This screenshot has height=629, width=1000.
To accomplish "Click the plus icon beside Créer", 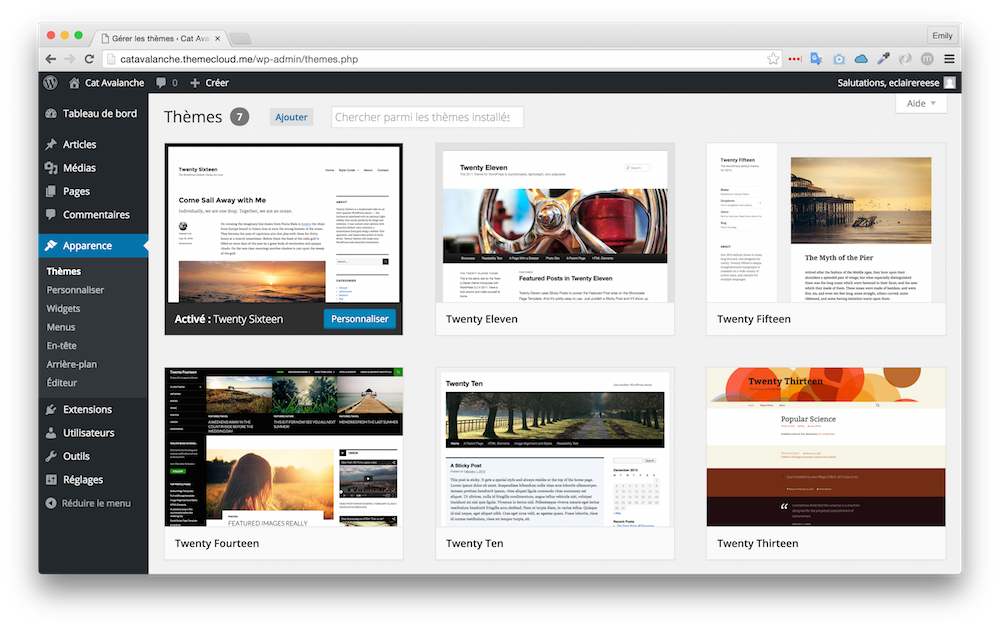I will (x=195, y=83).
